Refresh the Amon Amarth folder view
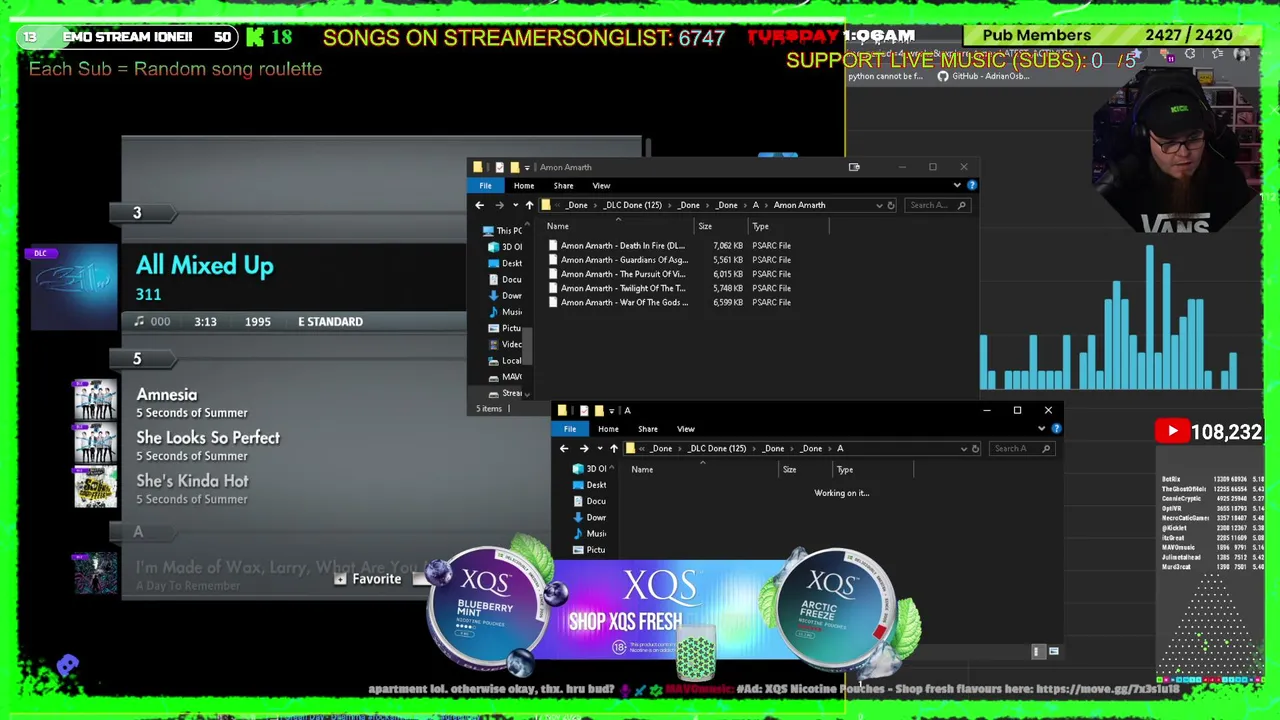The height and width of the screenshot is (720, 1280). [891, 205]
